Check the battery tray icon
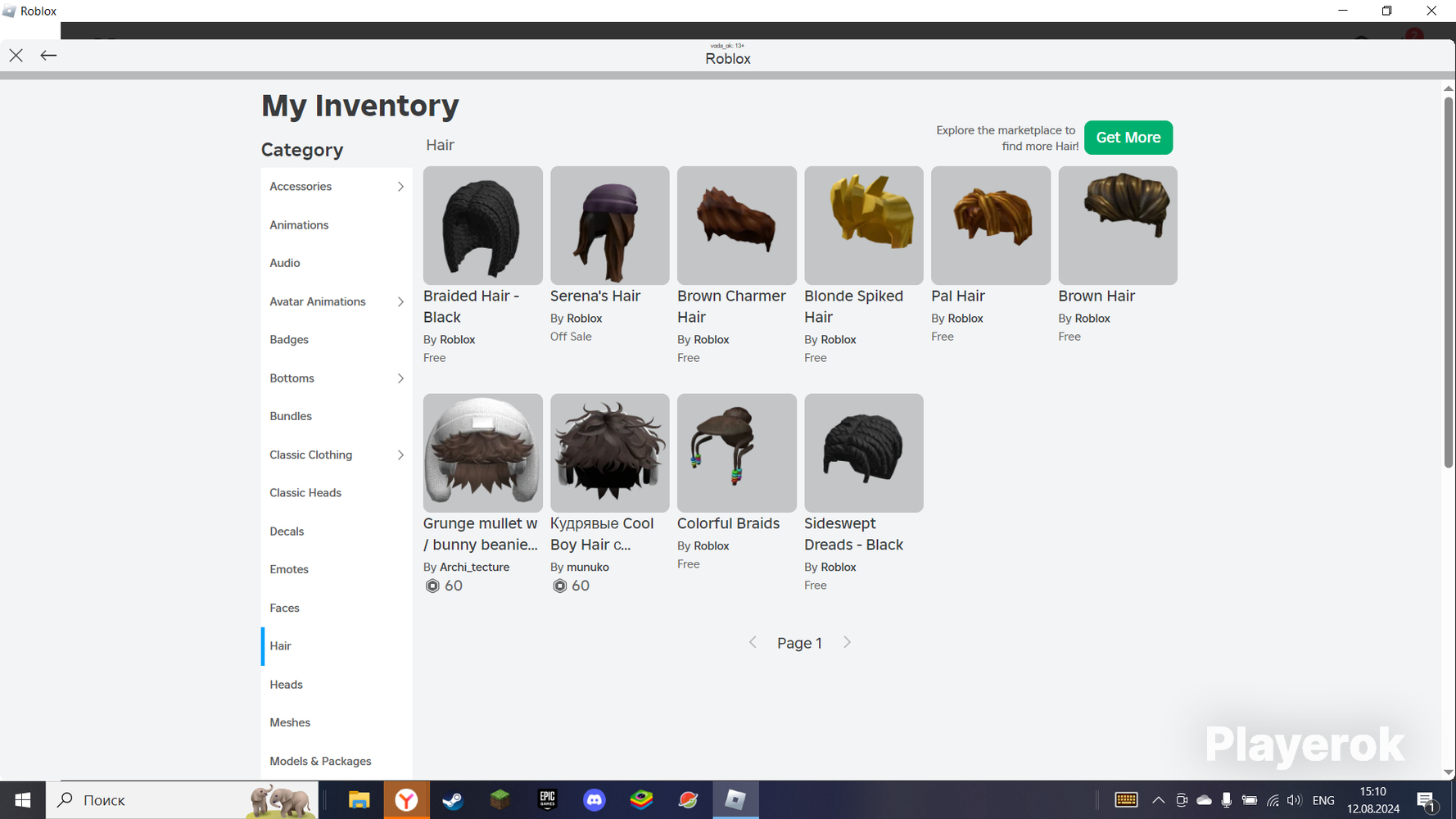 pos(1249,800)
